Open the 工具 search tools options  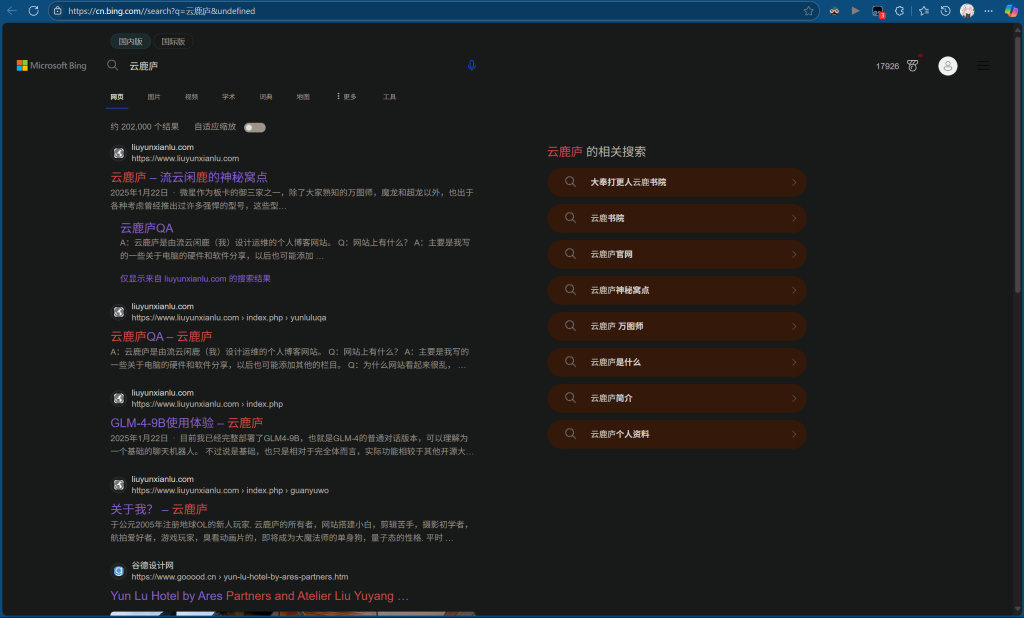[x=389, y=97]
